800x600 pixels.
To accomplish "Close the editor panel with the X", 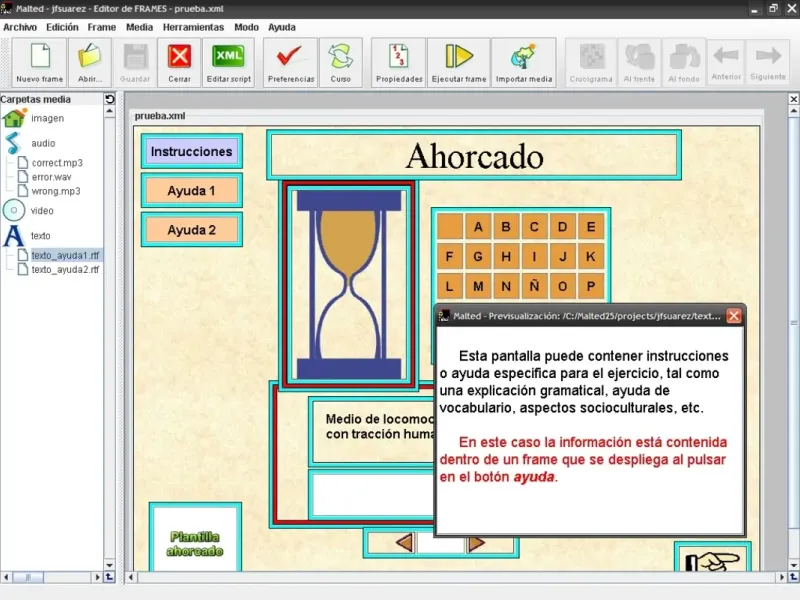I will (x=793, y=99).
